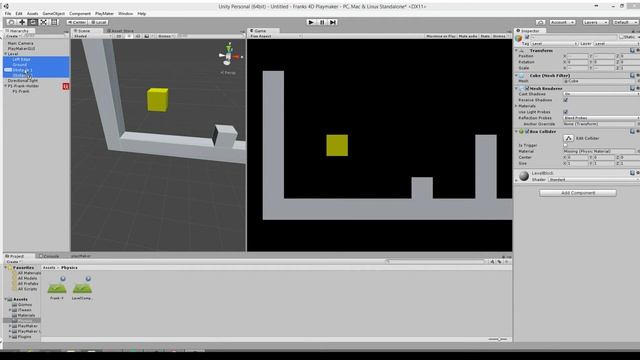Screen dimensions: 640x360
Task: Click the Add Component button
Action: (578, 193)
